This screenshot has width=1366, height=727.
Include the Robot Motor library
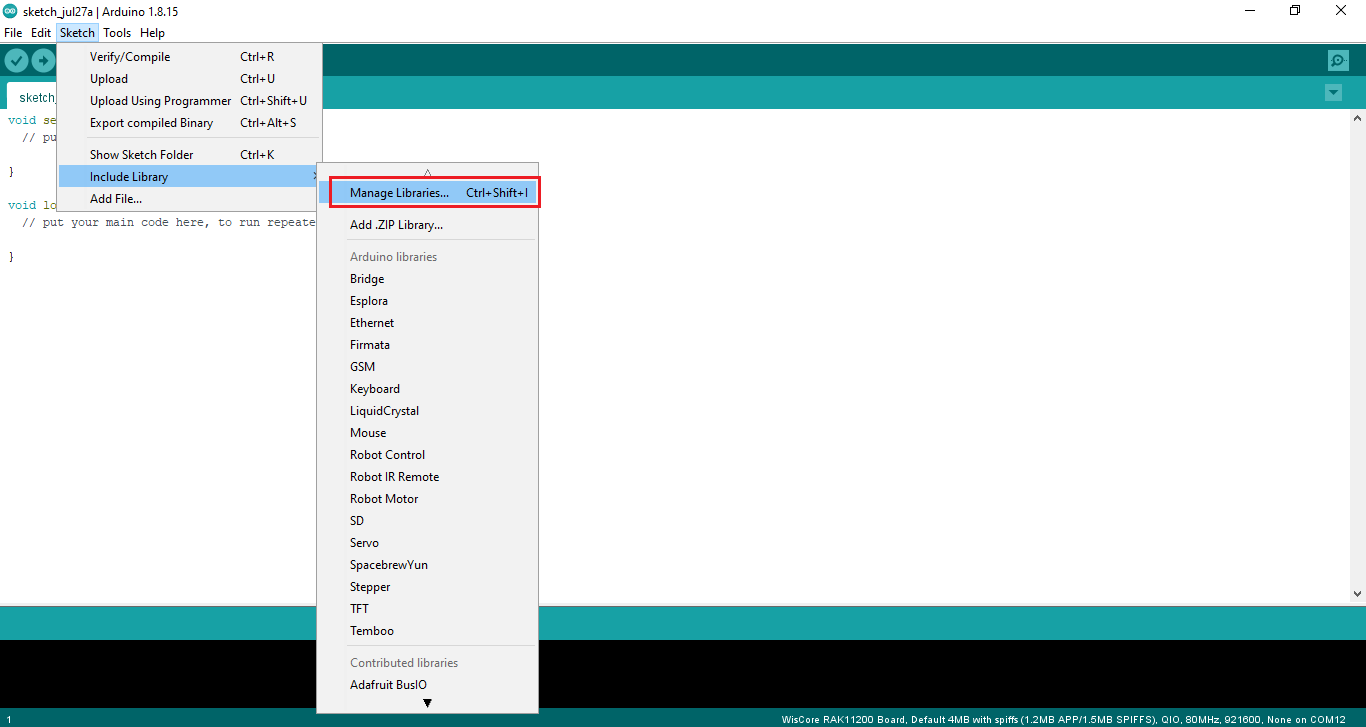click(x=428, y=499)
